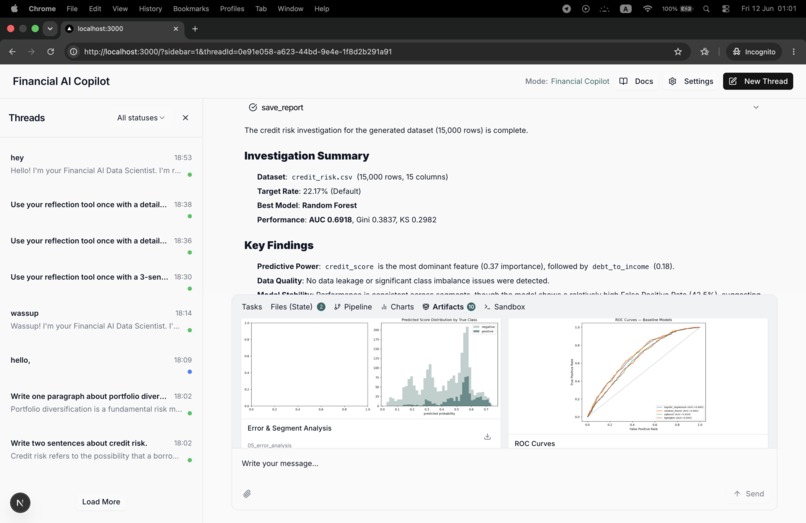Open the 'wassup' thread
This screenshot has width=806, height=523.
(x=101, y=319)
